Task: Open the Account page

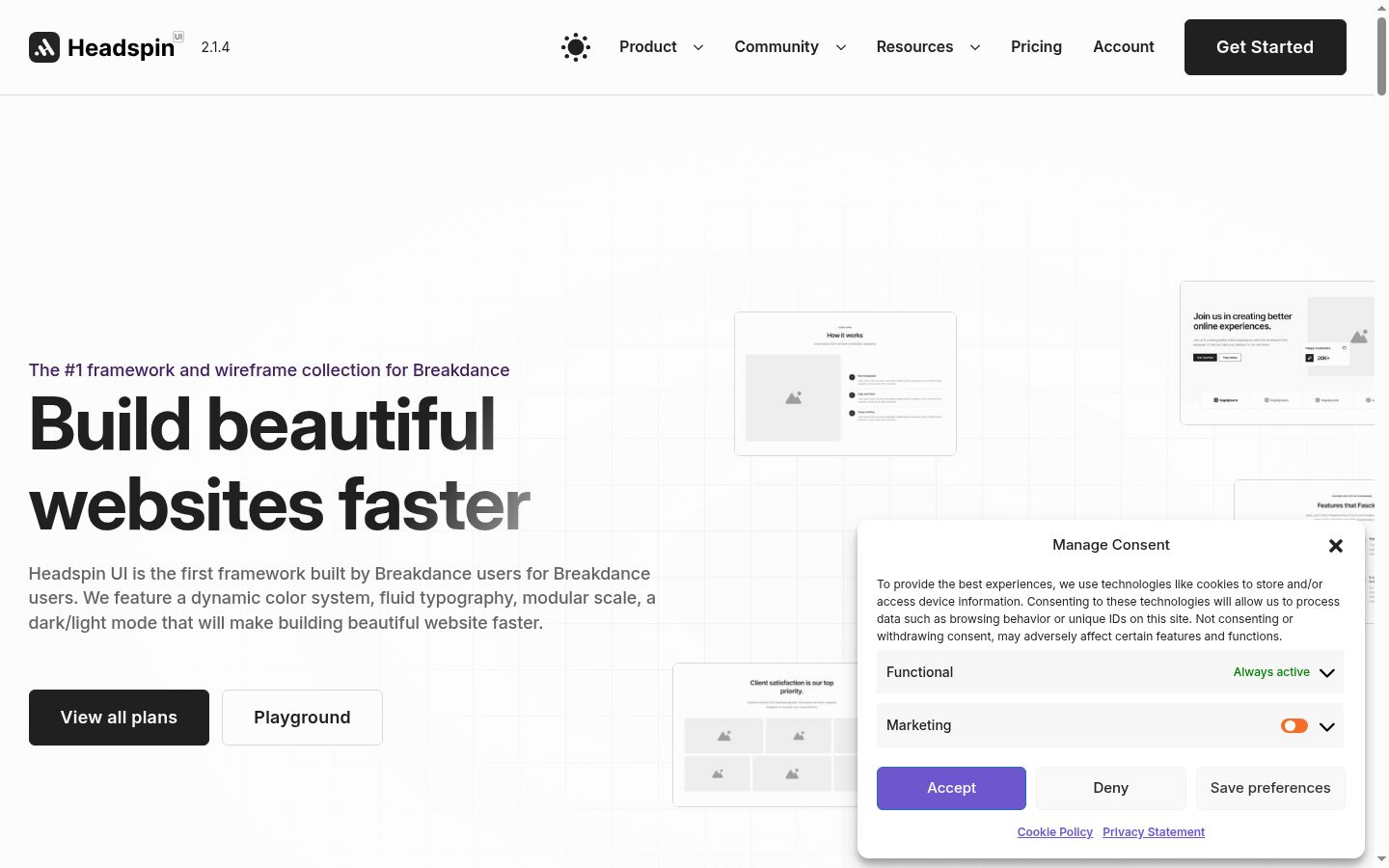Action: pos(1124,47)
